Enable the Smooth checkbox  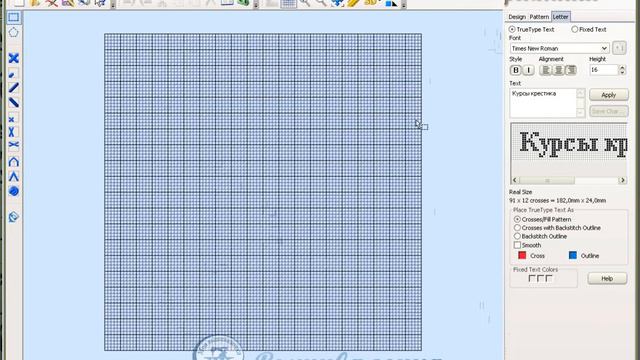point(517,245)
